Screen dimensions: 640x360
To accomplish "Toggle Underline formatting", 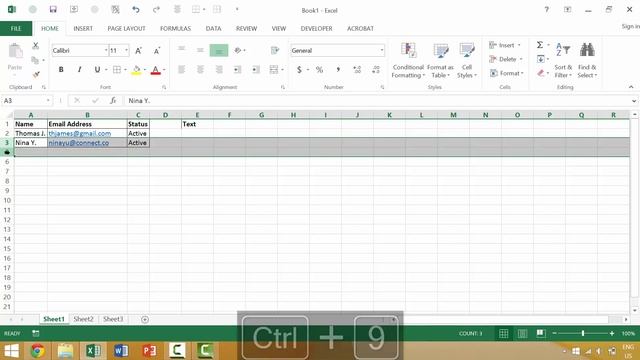I will (97, 70).
